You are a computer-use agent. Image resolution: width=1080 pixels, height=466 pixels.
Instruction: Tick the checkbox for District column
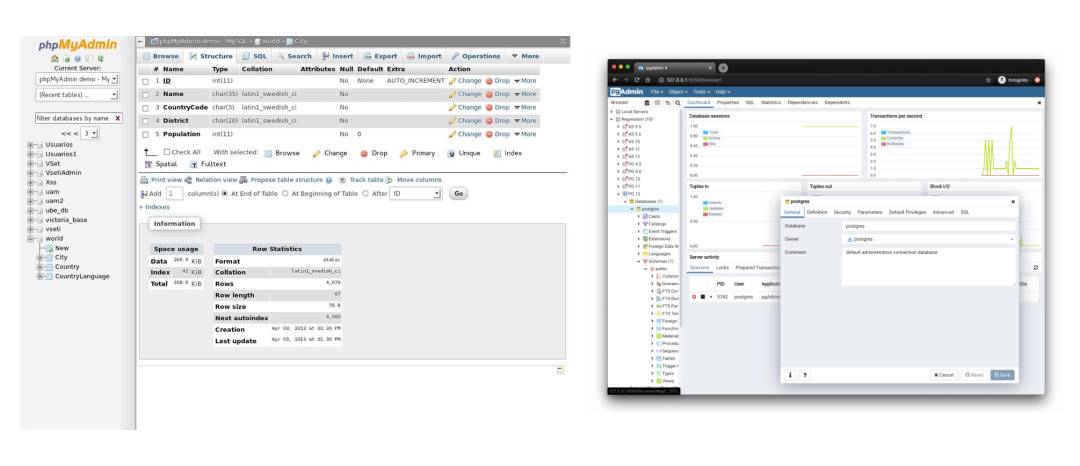(x=145, y=121)
